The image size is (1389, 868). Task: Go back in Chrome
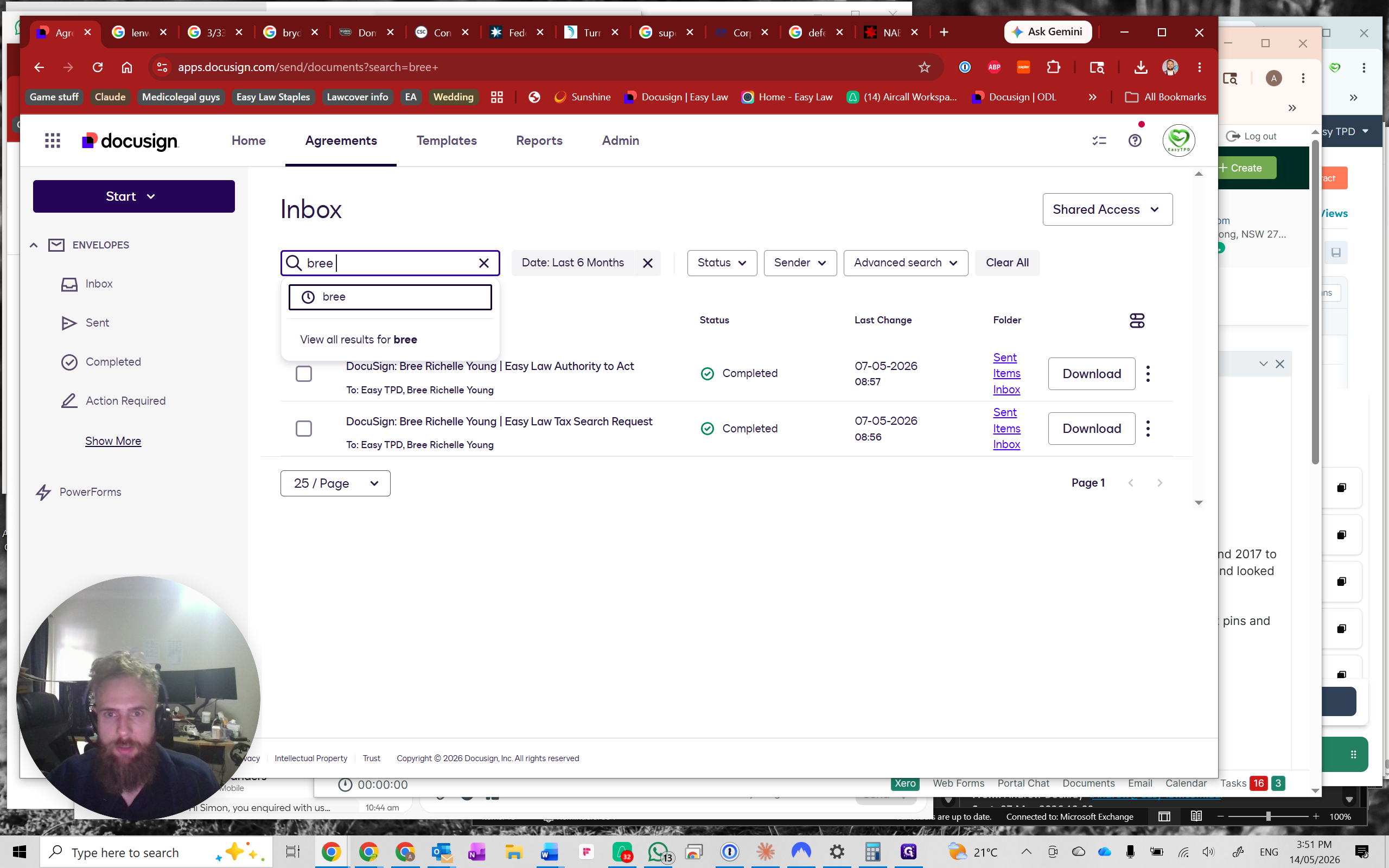(39, 67)
